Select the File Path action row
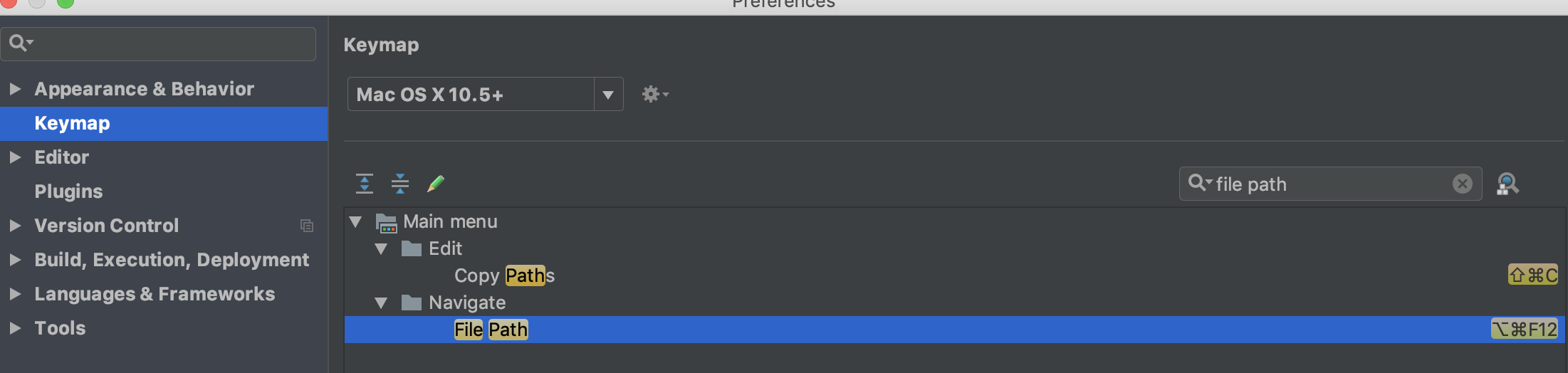The height and width of the screenshot is (373, 1568). pos(954,330)
